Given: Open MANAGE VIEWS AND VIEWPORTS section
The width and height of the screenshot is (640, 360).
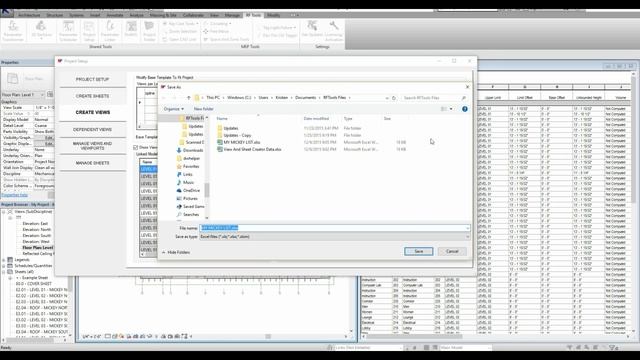Looking at the screenshot, I should pyautogui.click(x=92, y=146).
